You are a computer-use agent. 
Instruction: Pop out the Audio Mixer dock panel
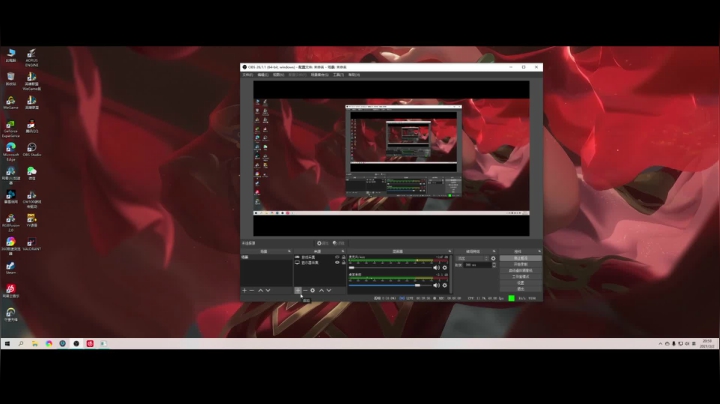click(x=450, y=252)
